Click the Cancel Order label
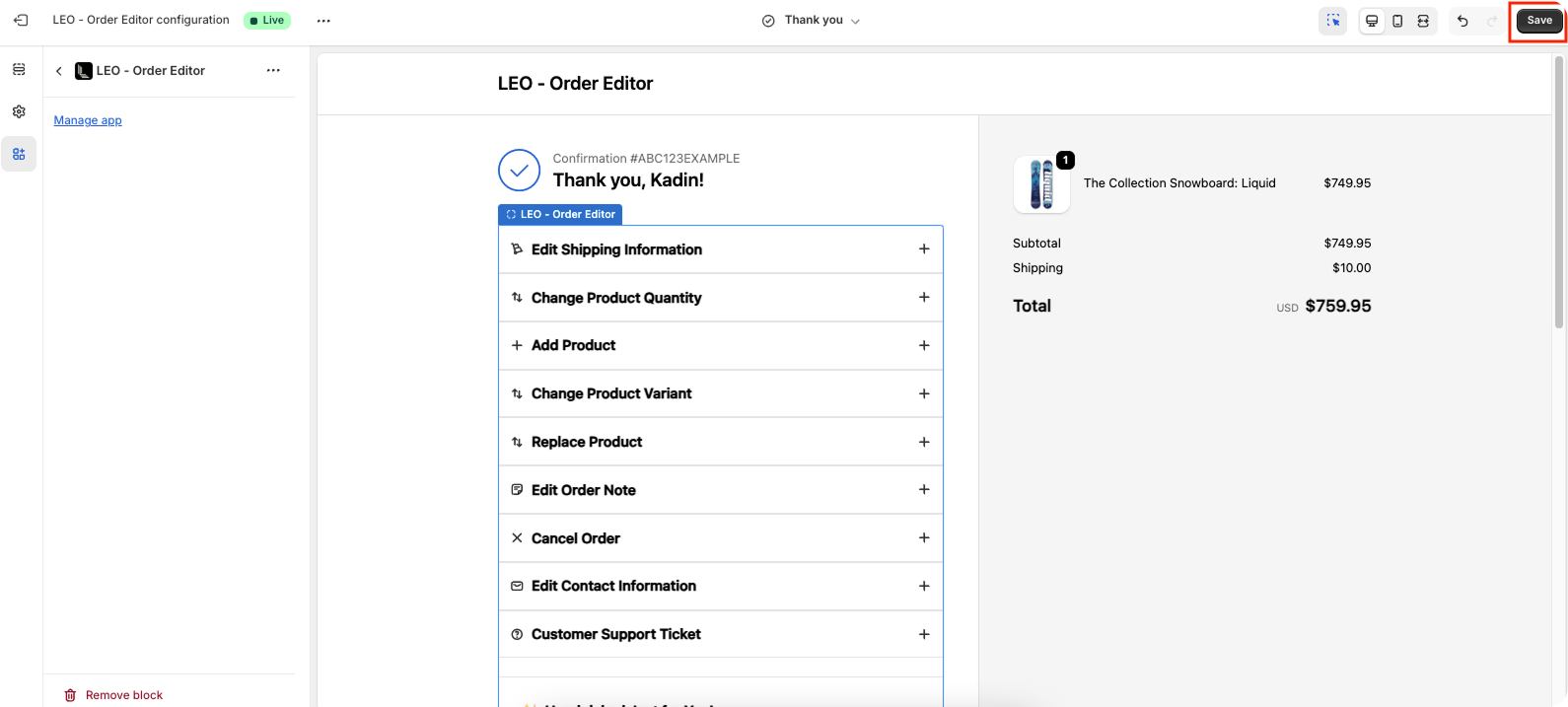Image resolution: width=1568 pixels, height=707 pixels. (x=576, y=538)
